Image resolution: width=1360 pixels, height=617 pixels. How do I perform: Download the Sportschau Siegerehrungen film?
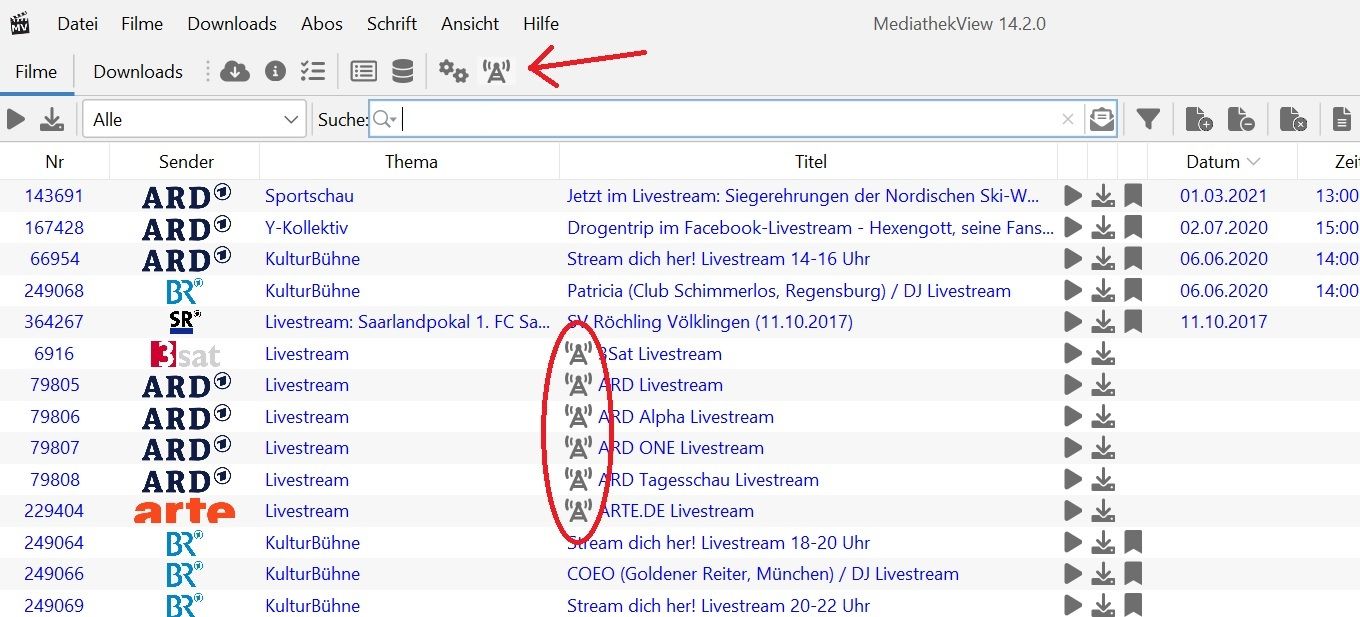click(1103, 196)
